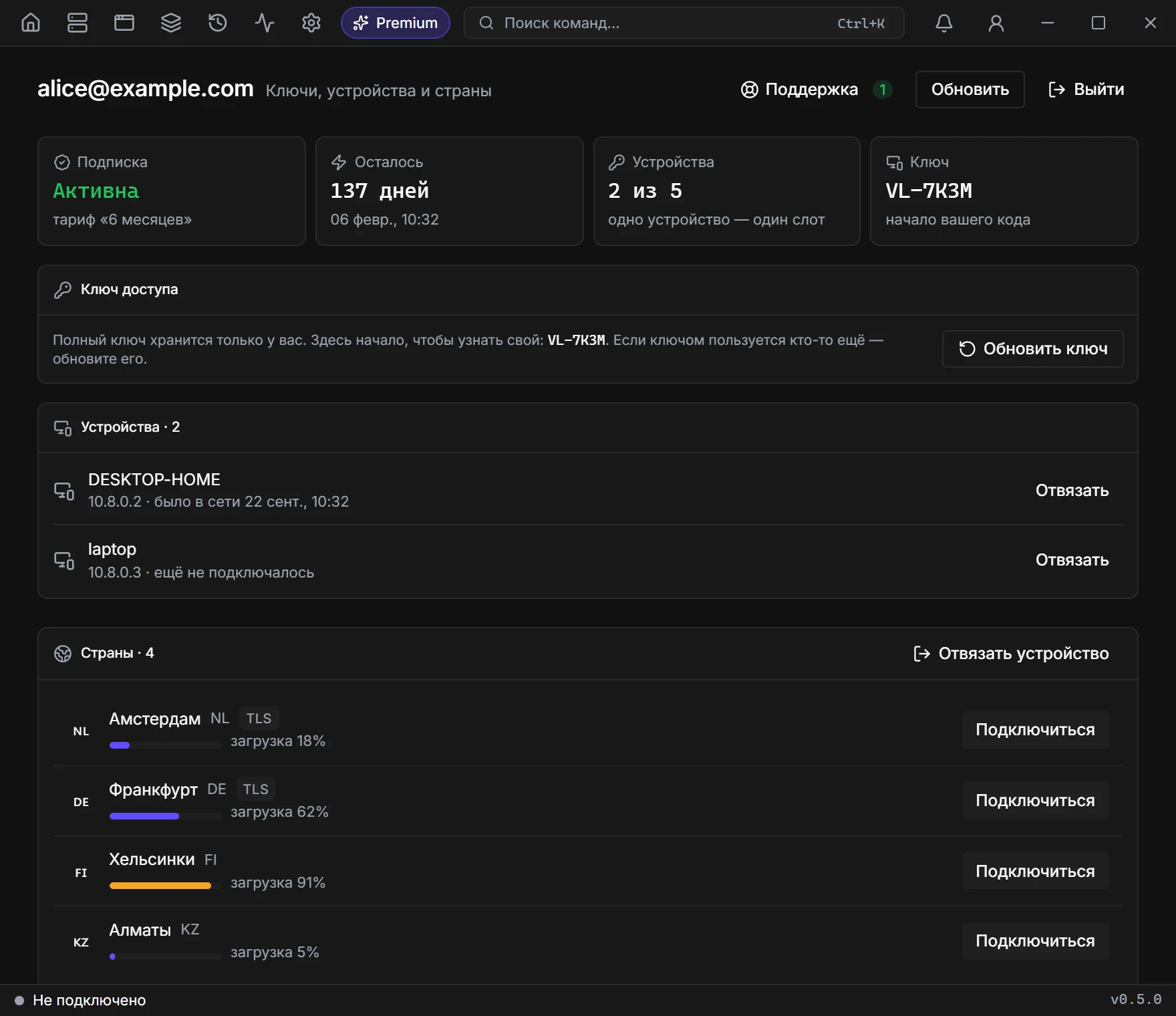Screen dimensions: 1176x1016
Task: Click the "Не подключено" status indicator
Action: pyautogui.click(x=81, y=1001)
